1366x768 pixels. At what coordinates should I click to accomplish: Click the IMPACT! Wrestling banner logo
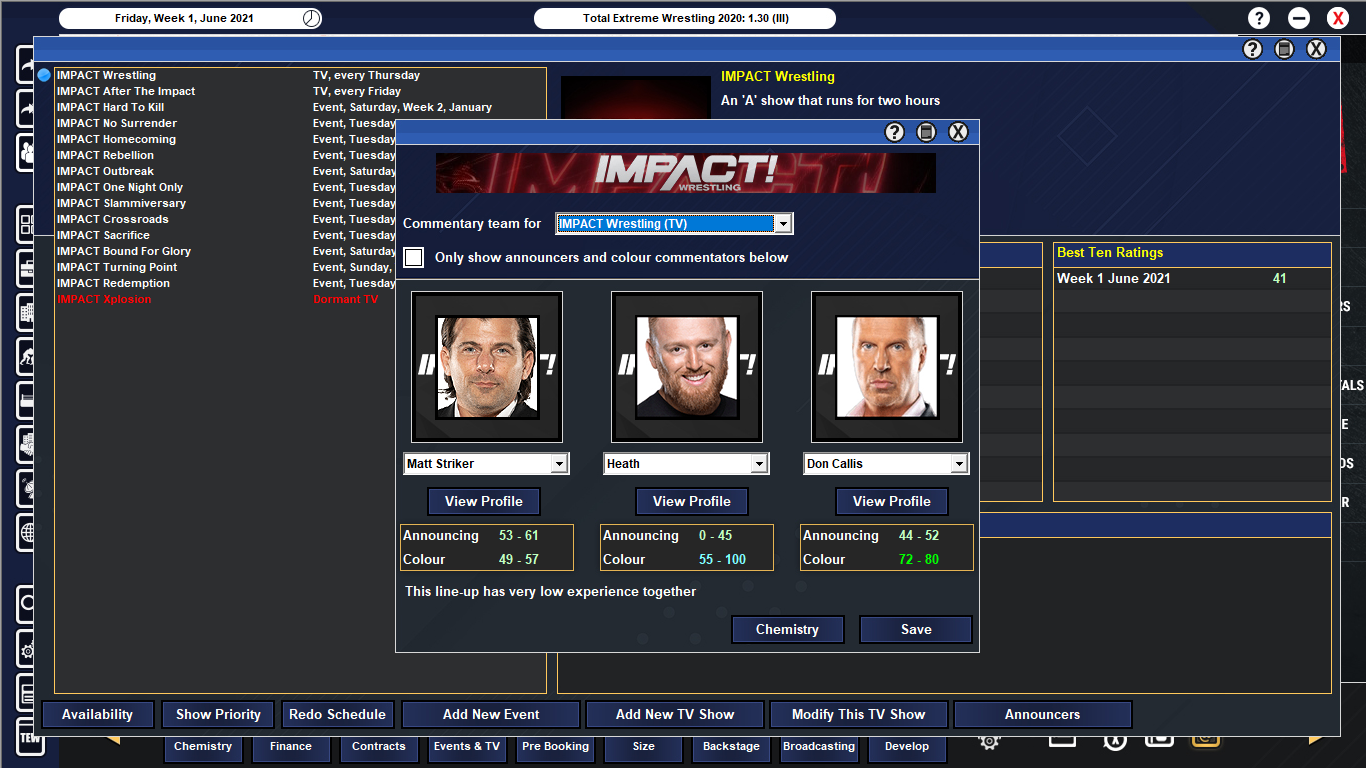tap(686, 173)
